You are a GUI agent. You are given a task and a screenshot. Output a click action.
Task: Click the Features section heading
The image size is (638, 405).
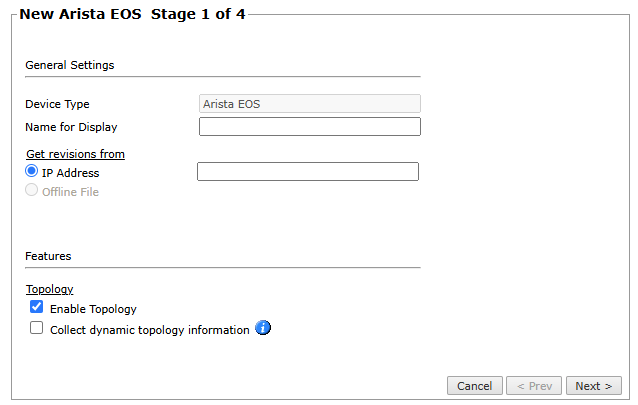[48, 256]
